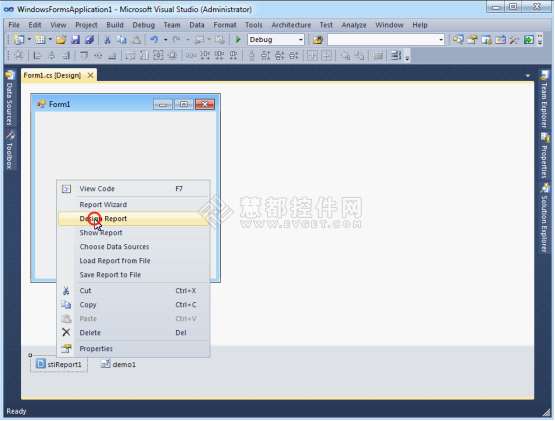Click the Find in Files icon
This screenshot has height=421, width=555.
point(318,40)
